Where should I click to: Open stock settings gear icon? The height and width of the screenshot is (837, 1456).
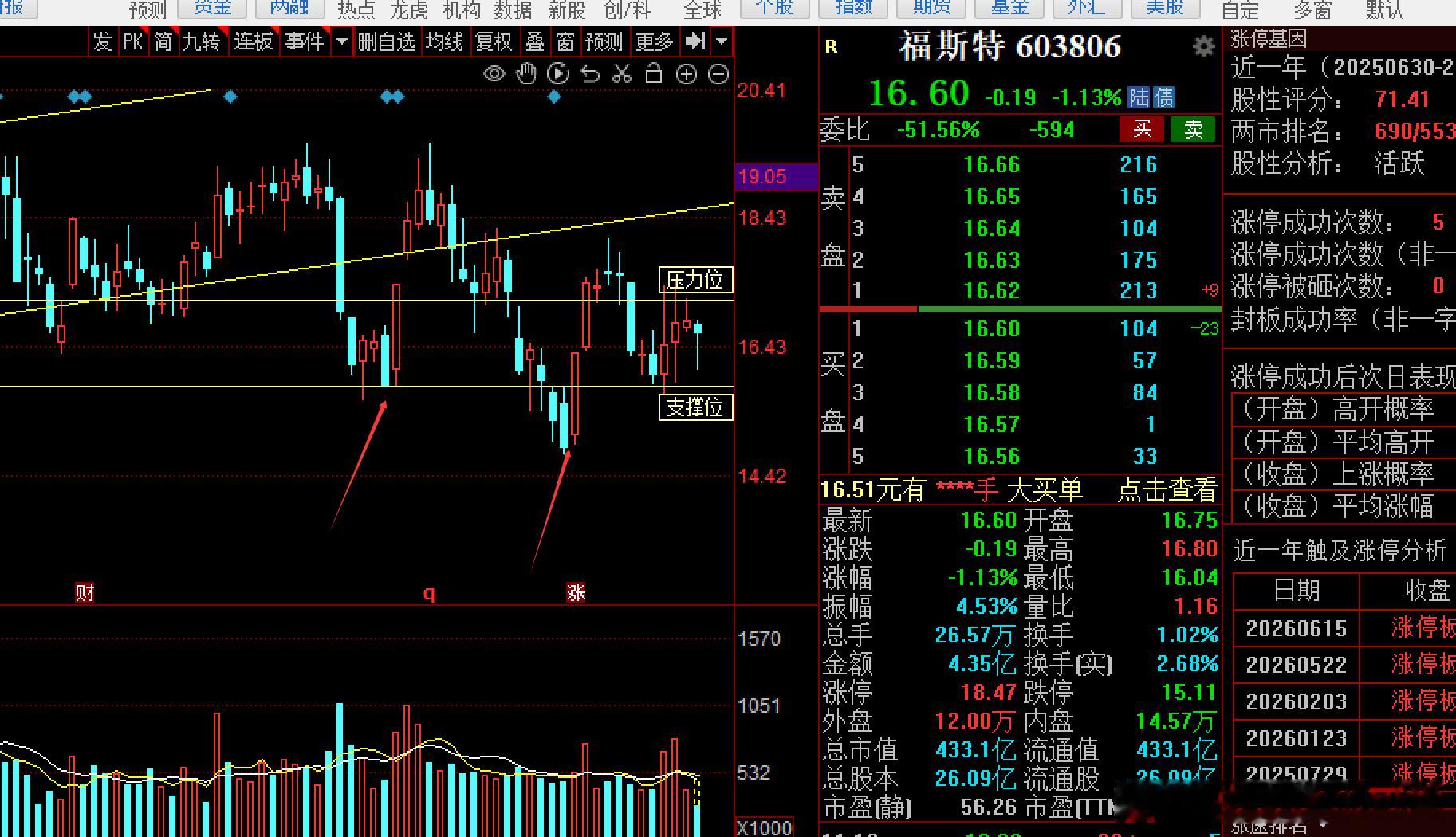click(1203, 47)
